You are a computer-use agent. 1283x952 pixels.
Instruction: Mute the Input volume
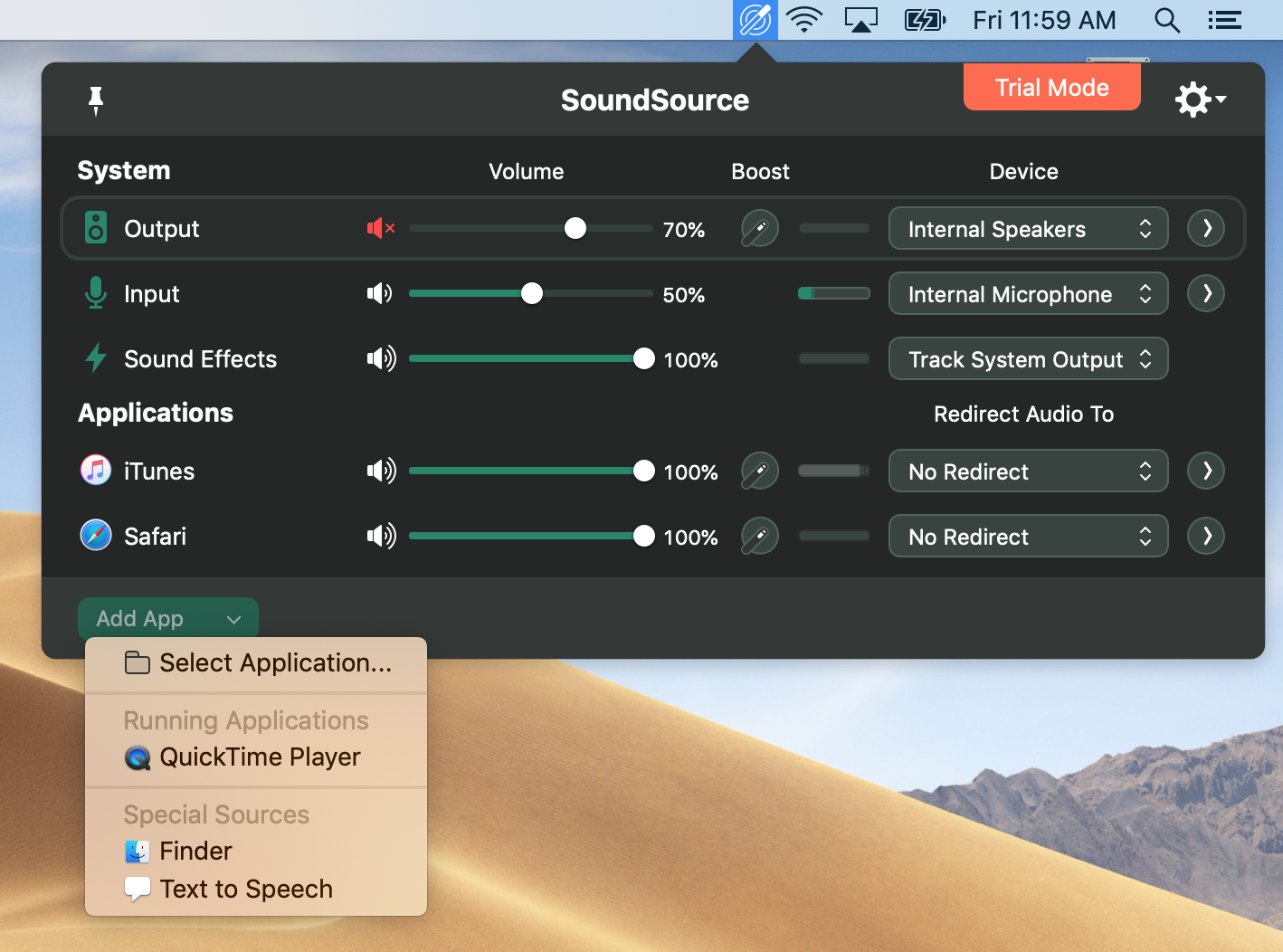pyautogui.click(x=380, y=293)
